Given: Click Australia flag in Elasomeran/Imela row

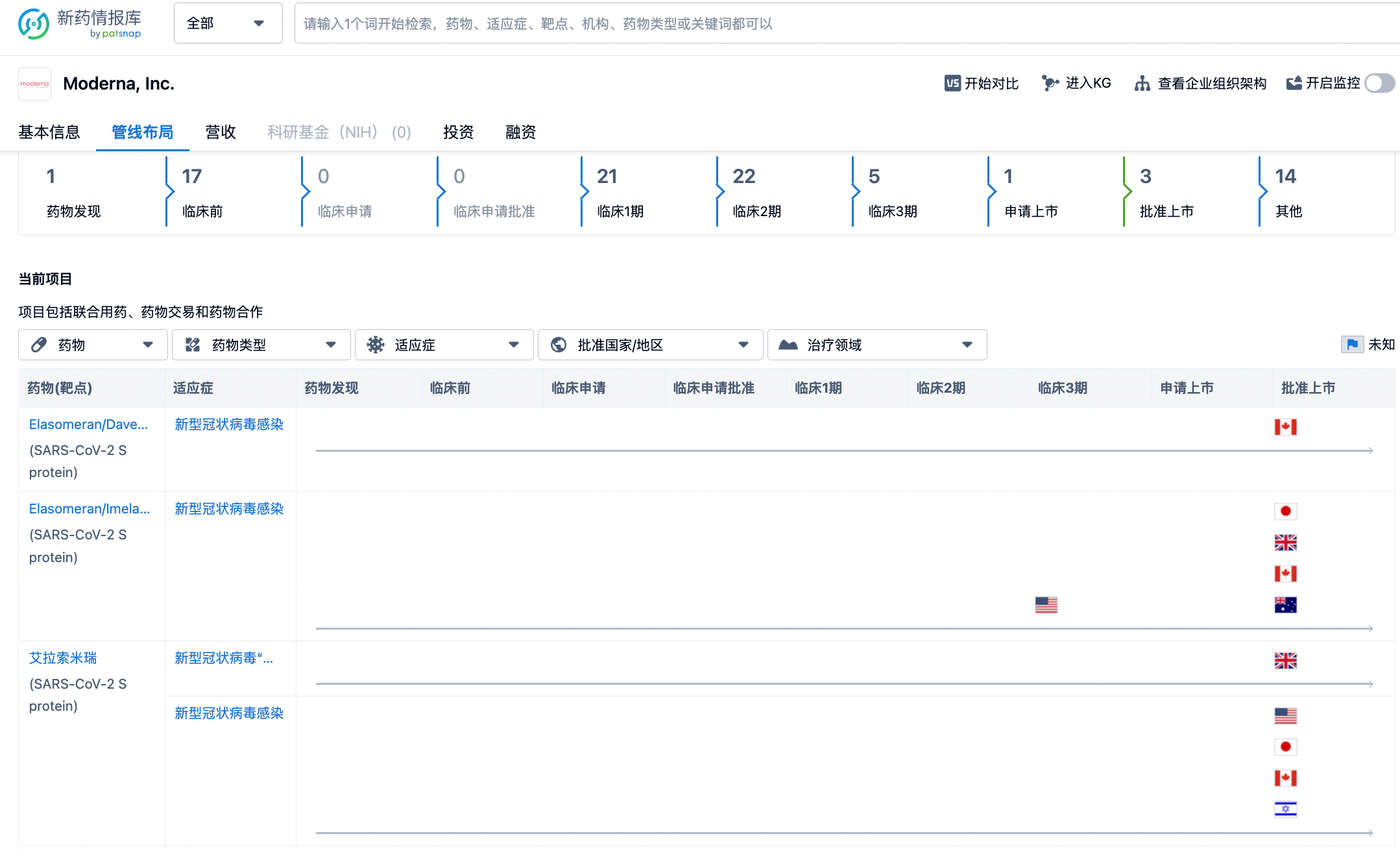Looking at the screenshot, I should [1285, 605].
